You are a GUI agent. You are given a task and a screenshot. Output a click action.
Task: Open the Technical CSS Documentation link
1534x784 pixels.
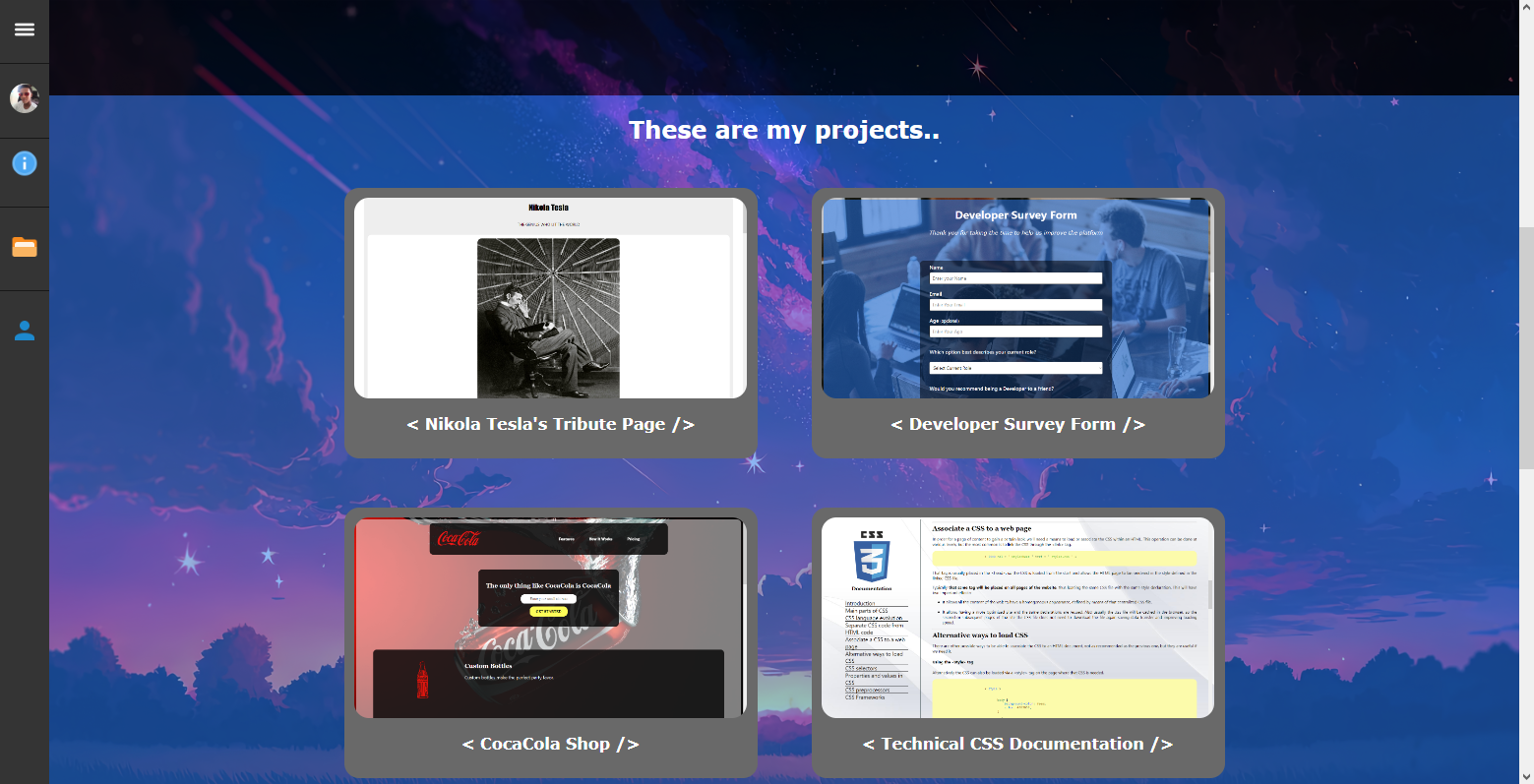(x=1017, y=744)
